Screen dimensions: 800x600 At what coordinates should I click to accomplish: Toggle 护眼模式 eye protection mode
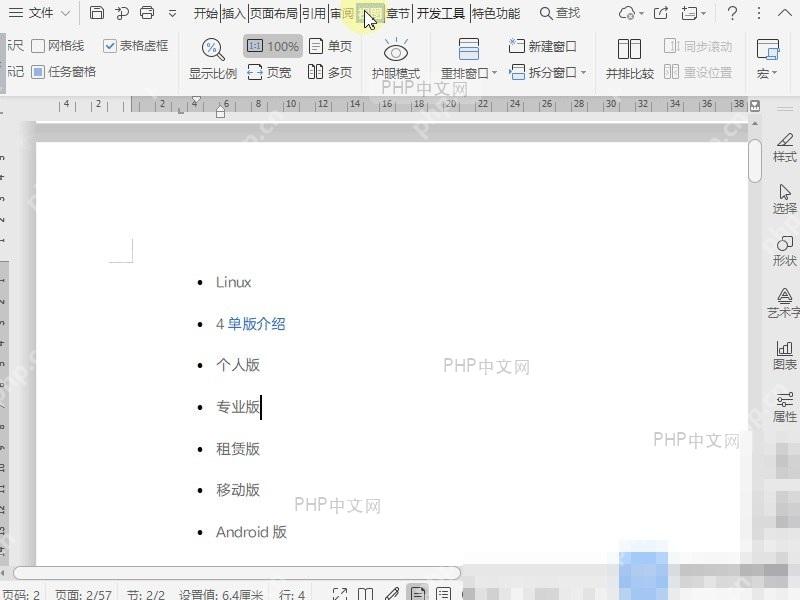point(396,59)
